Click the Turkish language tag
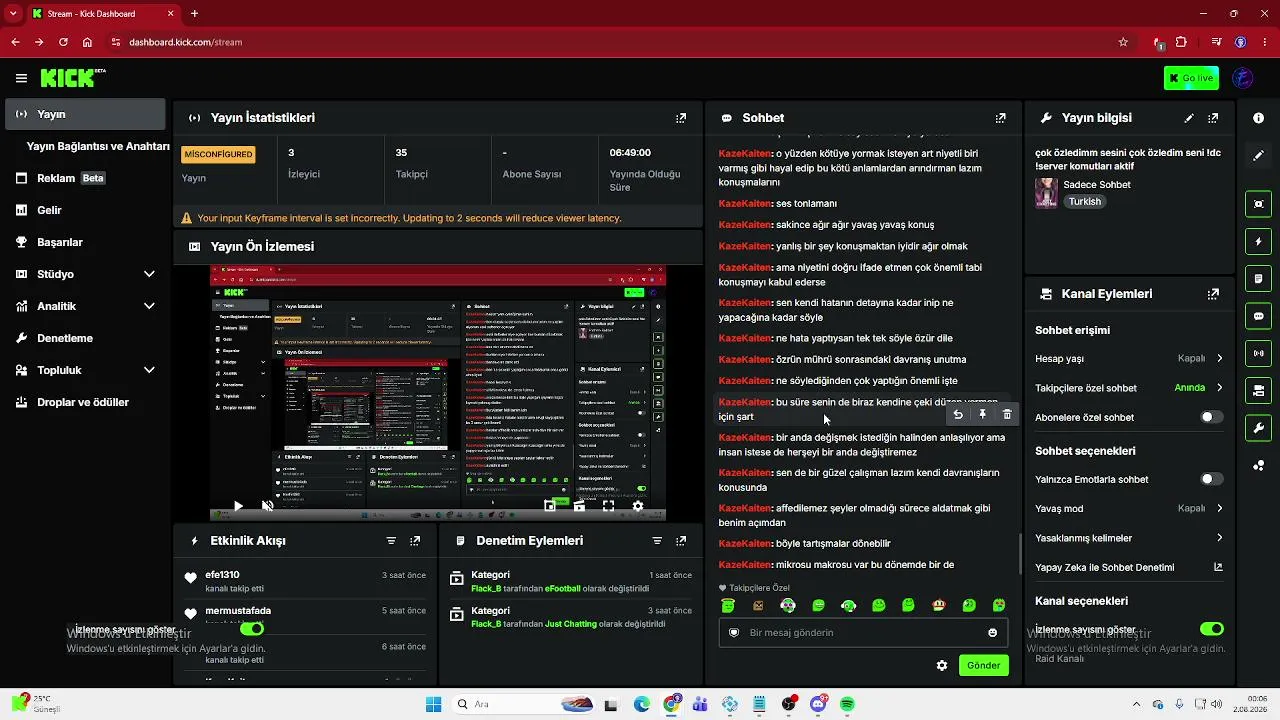1280x720 pixels. pyautogui.click(x=1084, y=201)
